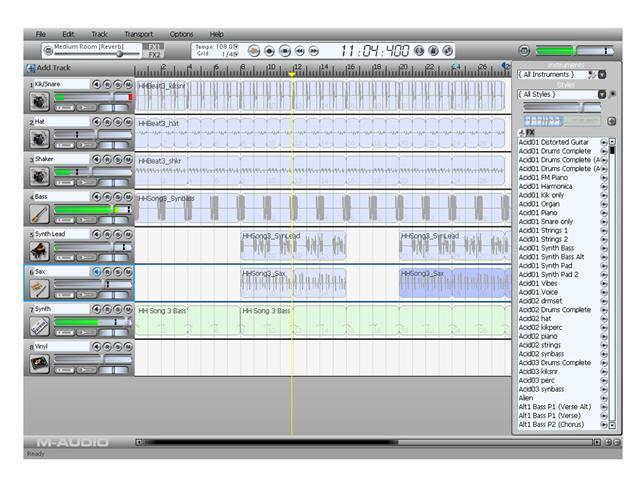Click the Synth keyboard instrument icon
This screenshot has height=480, width=640.
(39, 325)
